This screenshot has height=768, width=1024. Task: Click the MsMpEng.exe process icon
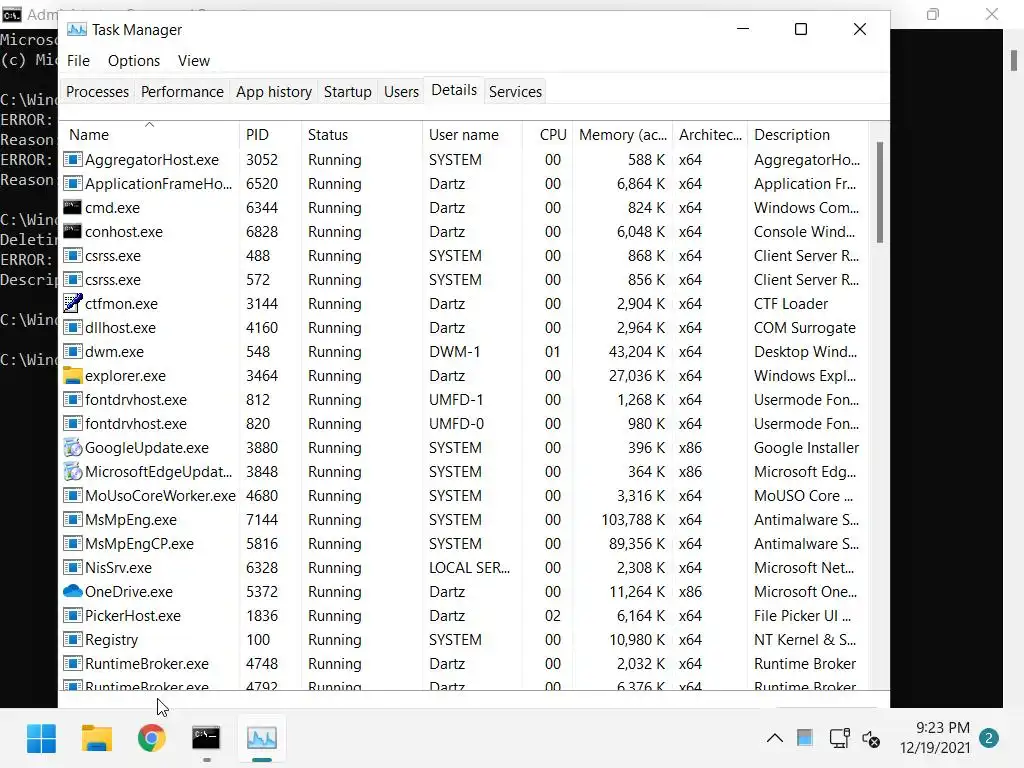(x=72, y=520)
